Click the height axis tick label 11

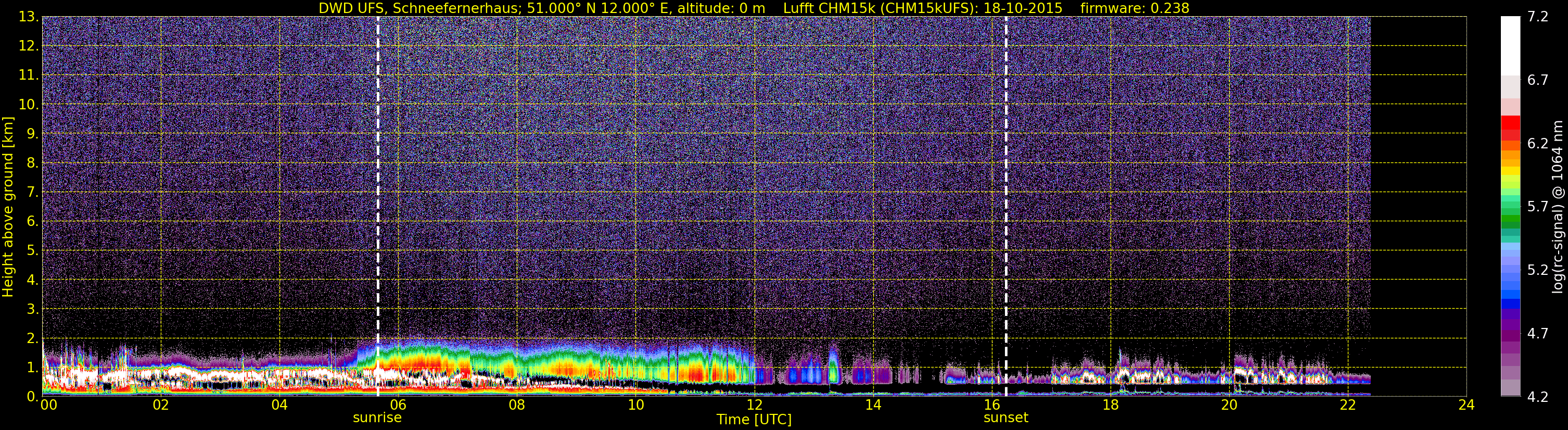28,75
